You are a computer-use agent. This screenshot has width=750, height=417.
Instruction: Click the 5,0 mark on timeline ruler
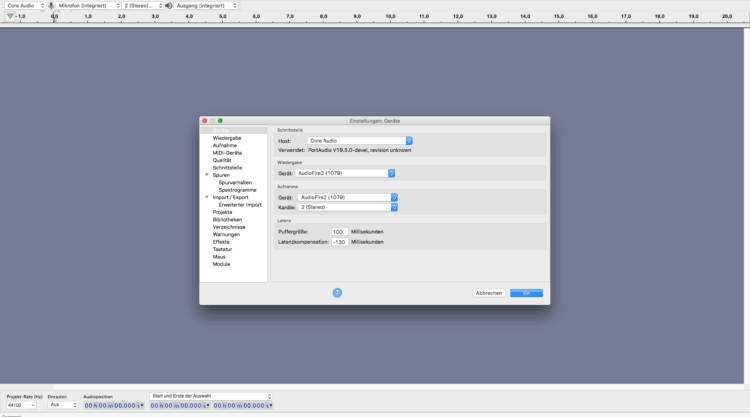tap(222, 16)
